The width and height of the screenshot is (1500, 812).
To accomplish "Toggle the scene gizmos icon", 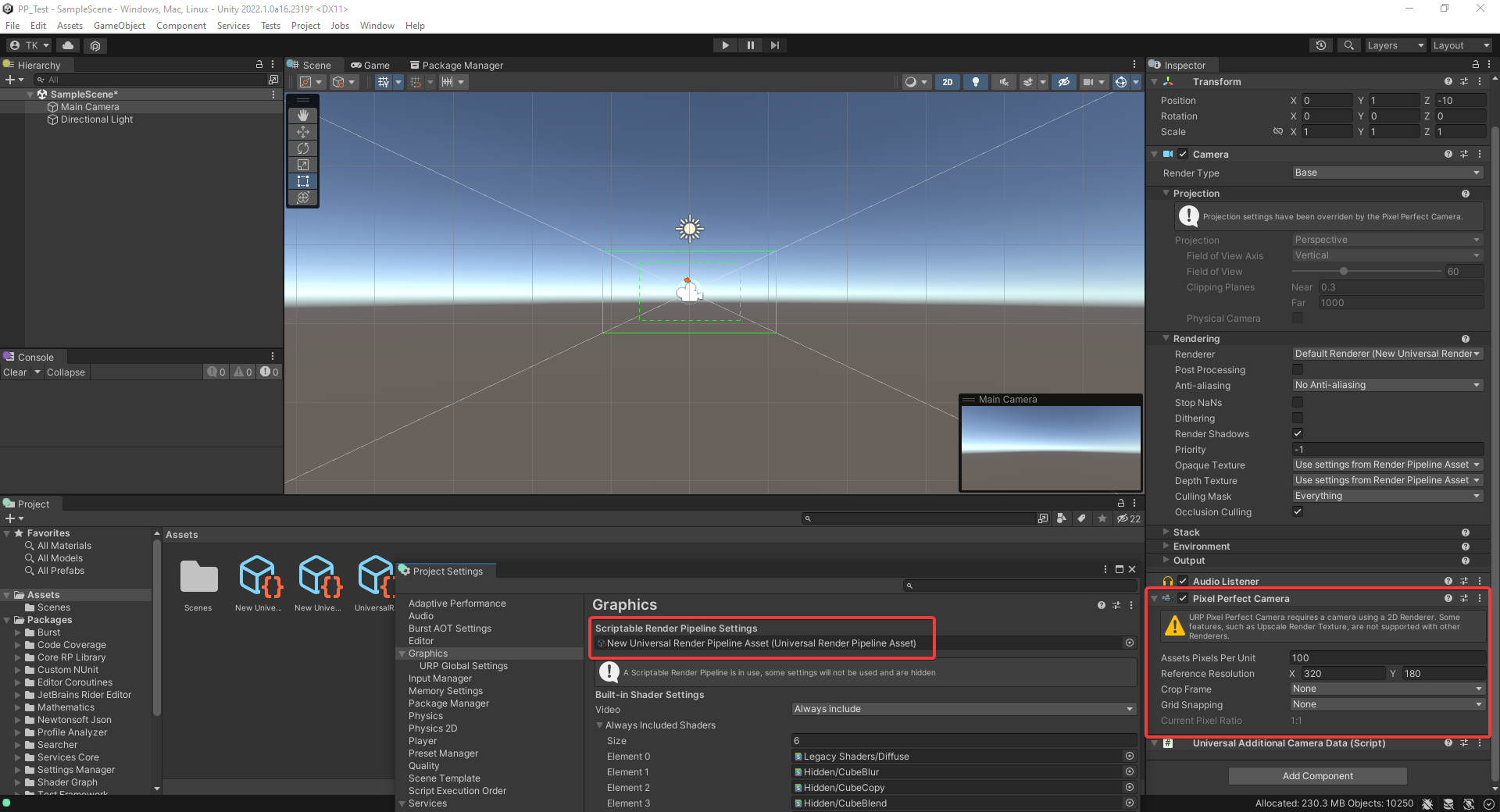I will tap(1121, 82).
